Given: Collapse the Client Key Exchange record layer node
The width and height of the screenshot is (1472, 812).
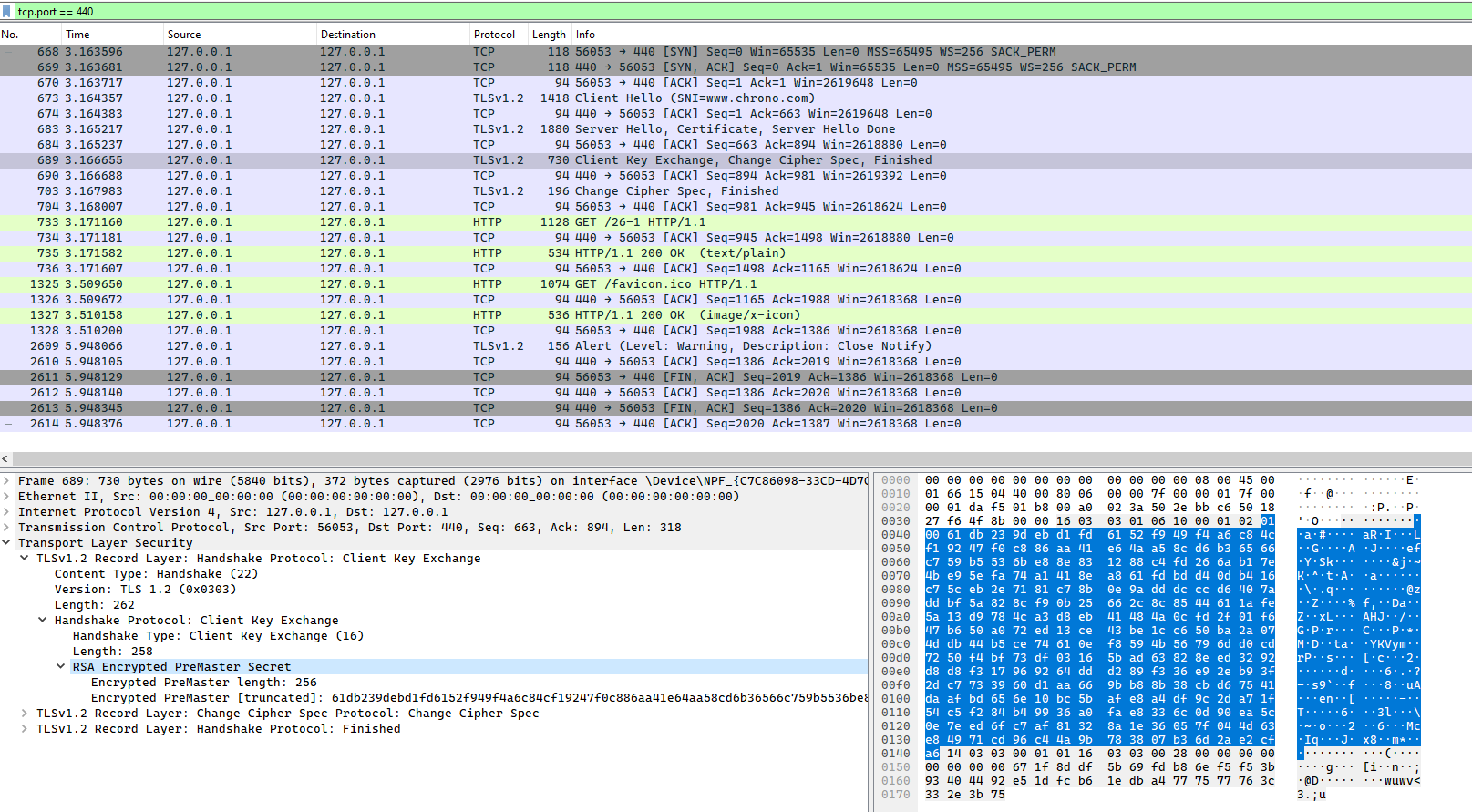Looking at the screenshot, I should coord(25,559).
